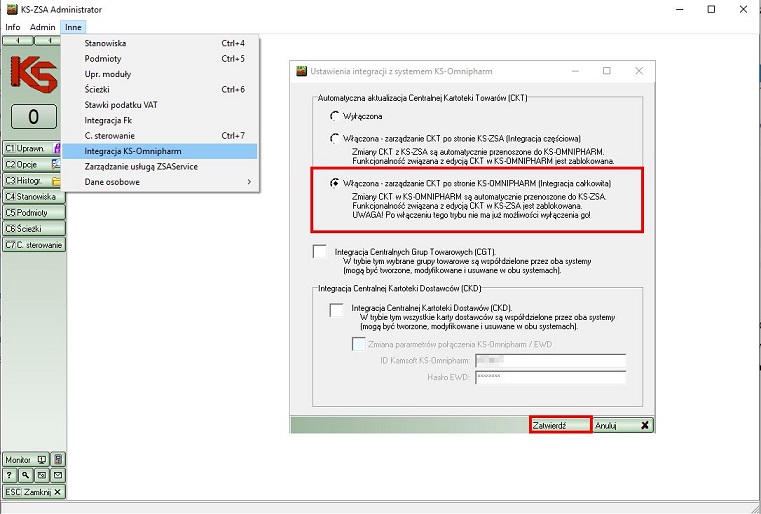Click the counter button showing 0

pos(33,116)
